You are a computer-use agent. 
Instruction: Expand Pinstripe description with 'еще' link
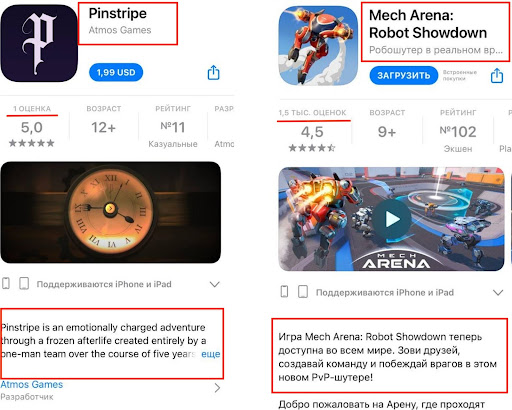211,354
